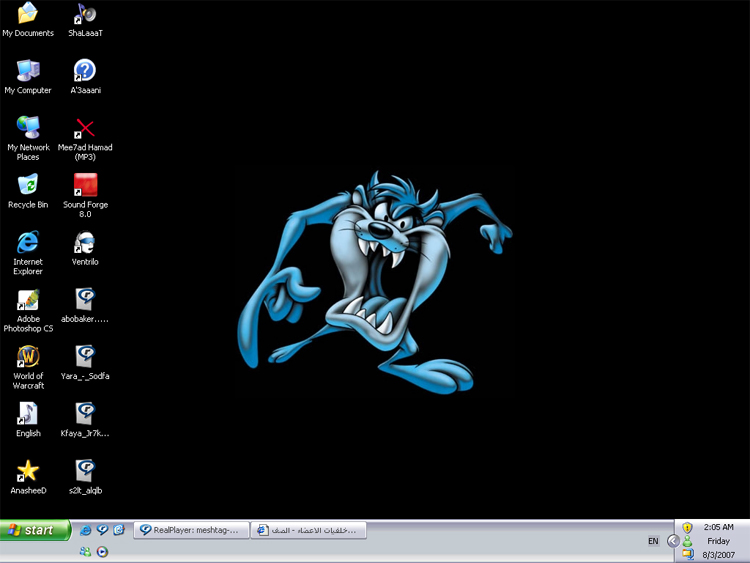Click the Friday day label in tray

(x=718, y=541)
